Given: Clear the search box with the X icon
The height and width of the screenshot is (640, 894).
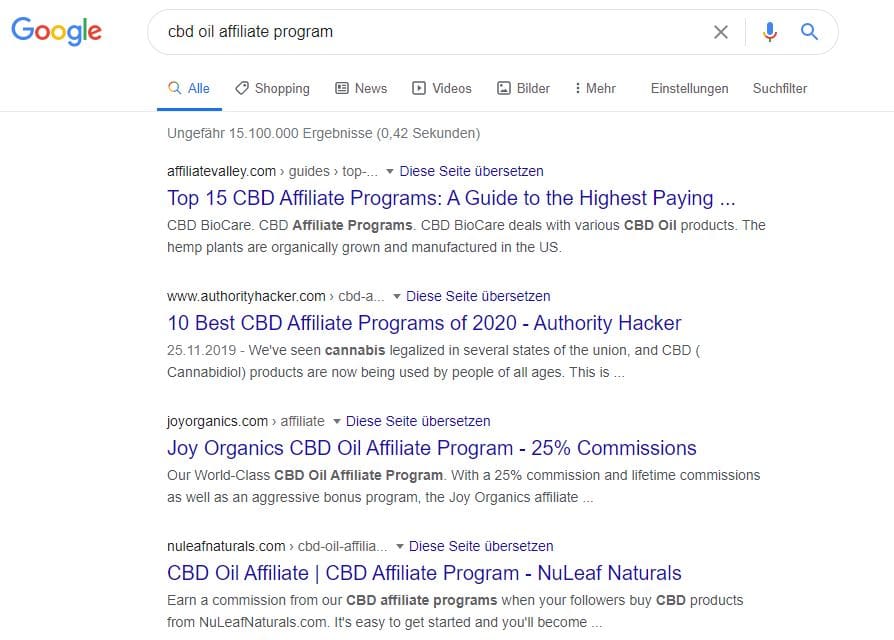Looking at the screenshot, I should tap(720, 32).
